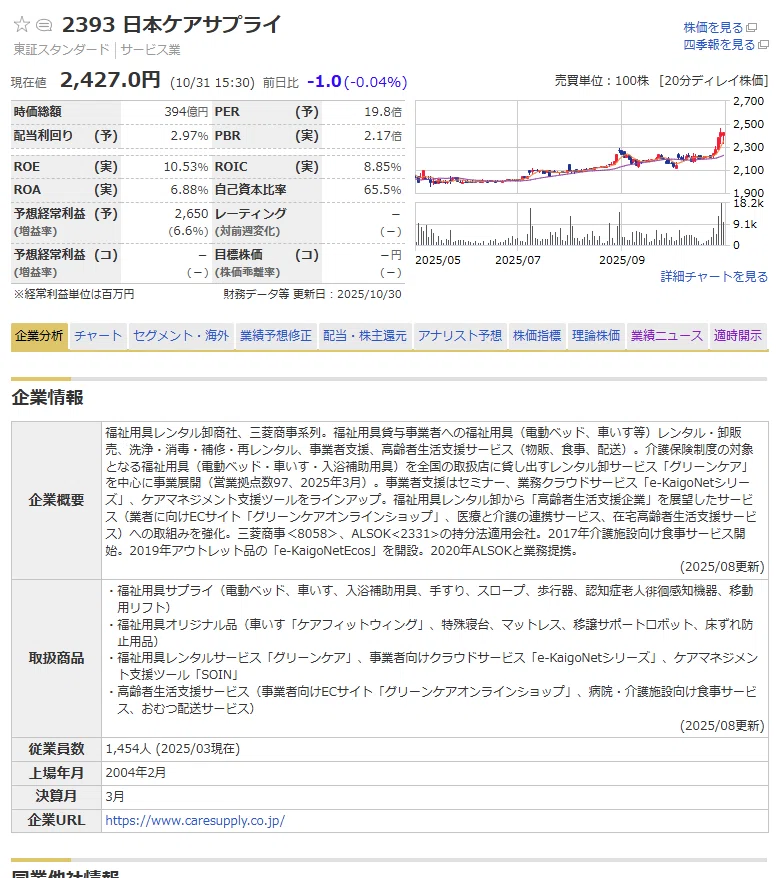Open 詳細チャートを見る link below chart
The height and width of the screenshot is (878, 777).
714,277
